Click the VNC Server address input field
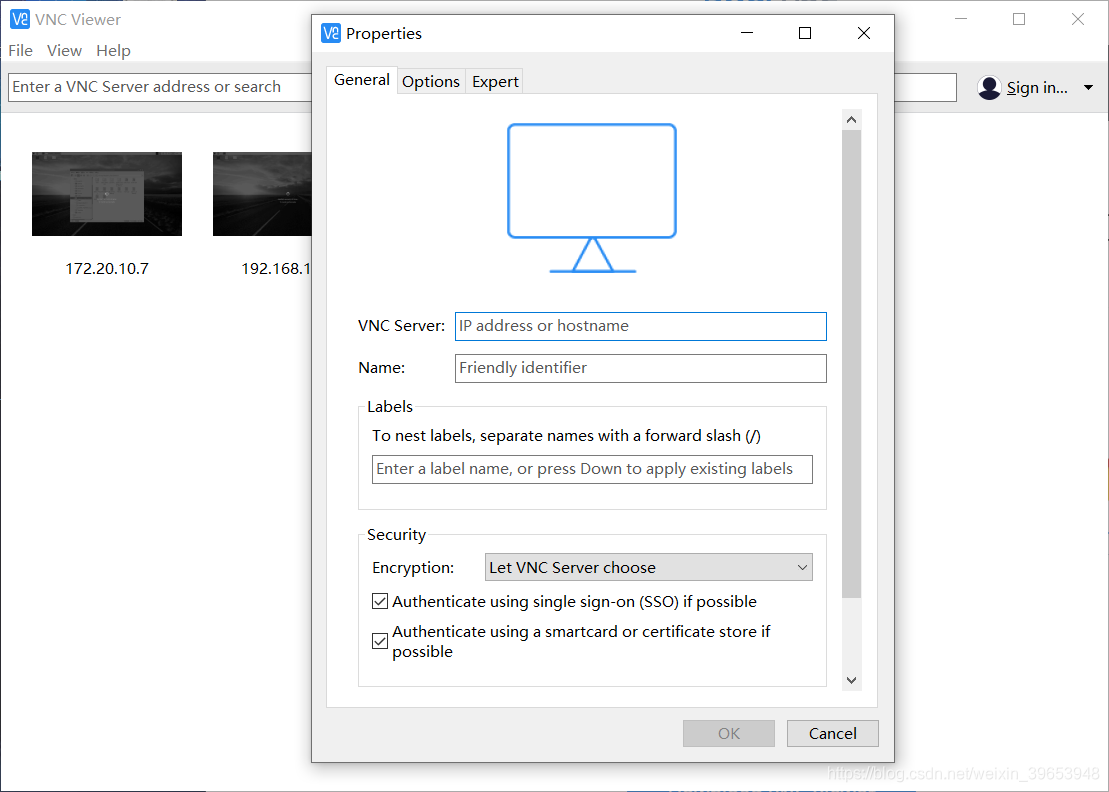Image resolution: width=1109 pixels, height=792 pixels. click(x=640, y=326)
